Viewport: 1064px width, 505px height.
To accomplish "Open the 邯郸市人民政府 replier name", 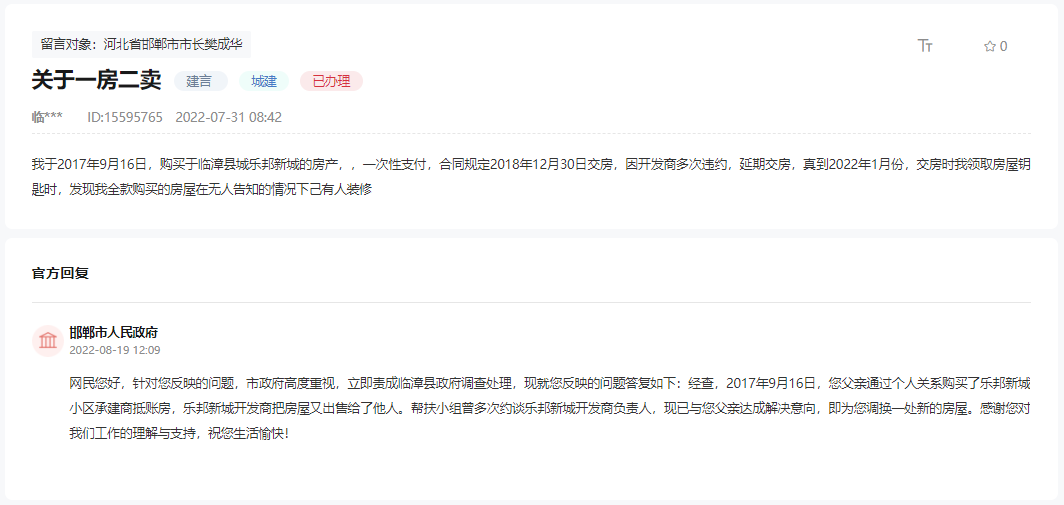I will [x=113, y=333].
